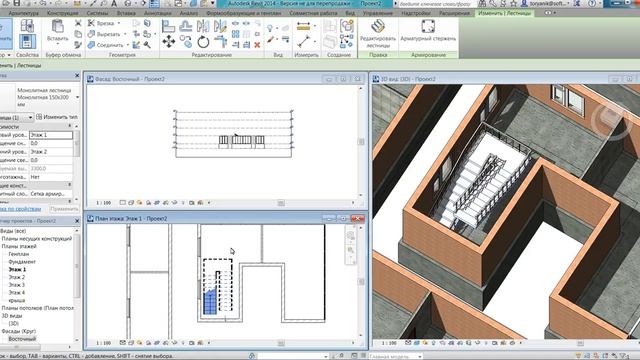Select the Move tool (four arrows)

[169, 42]
